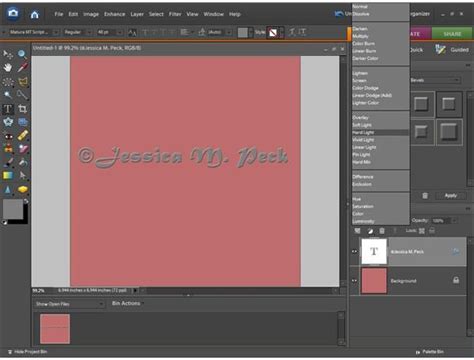Click the text color swatch in options bar
The width and height of the screenshot is (474, 360).
(x=243, y=32)
